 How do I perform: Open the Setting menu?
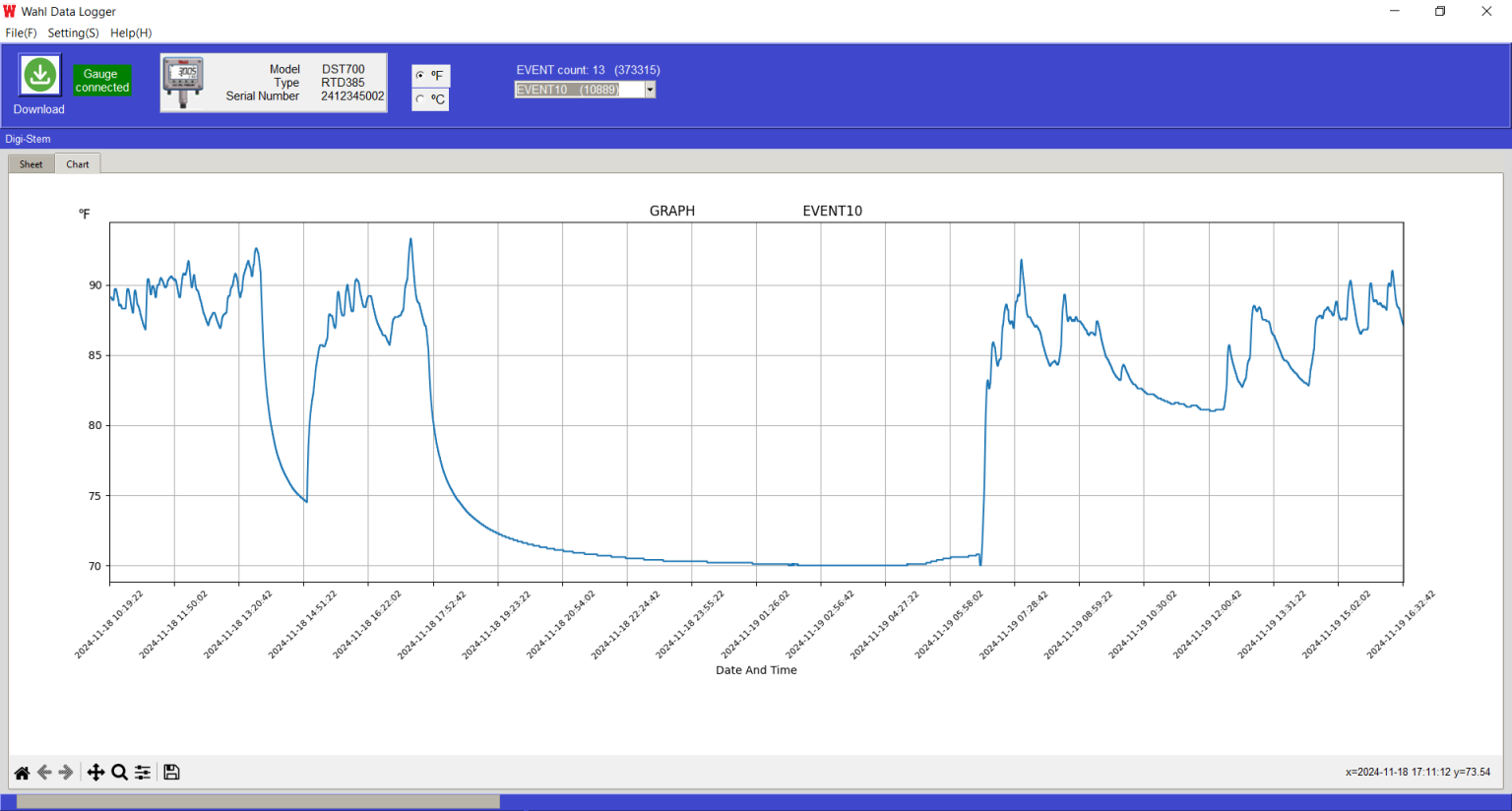pyautogui.click(x=73, y=32)
